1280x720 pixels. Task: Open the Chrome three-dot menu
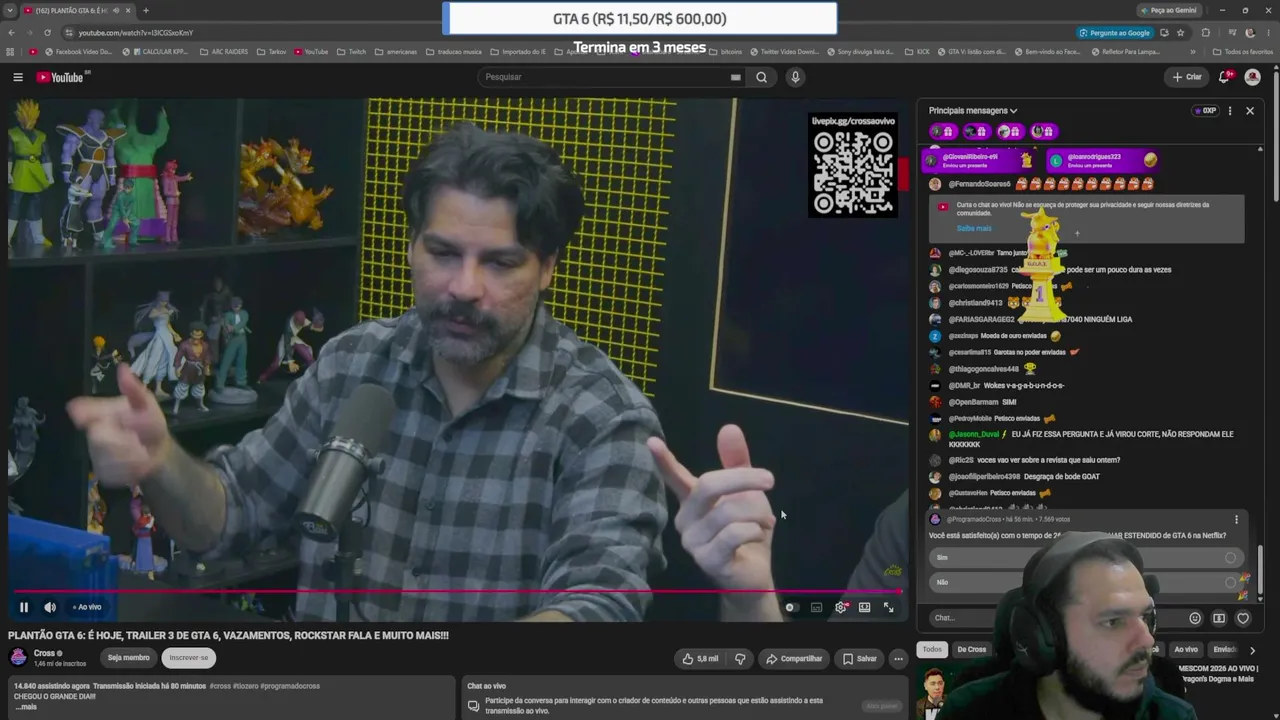[1269, 33]
